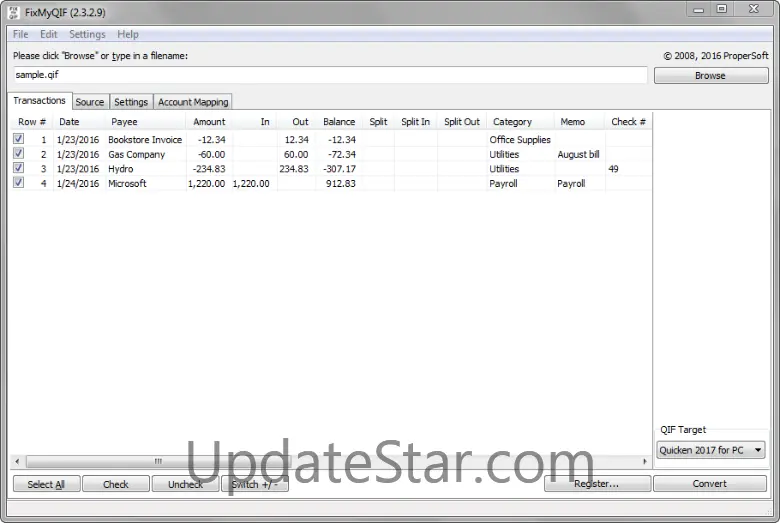Open the Settings menu in menu bar
This screenshot has height=523, width=780.
87,34
